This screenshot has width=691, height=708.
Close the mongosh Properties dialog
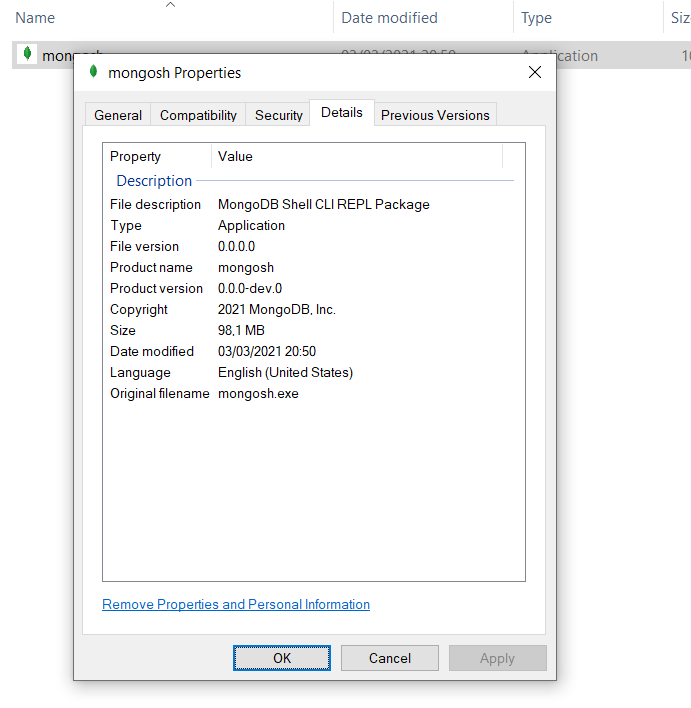pos(535,72)
